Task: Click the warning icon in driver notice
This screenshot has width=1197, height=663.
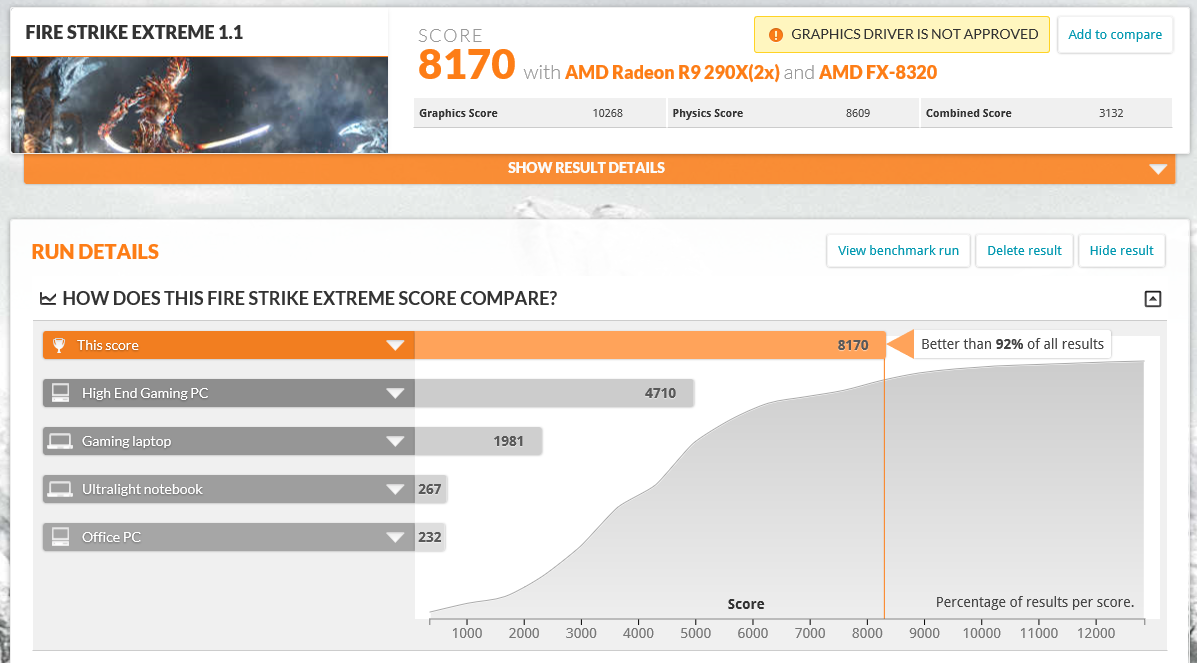Action: pyautogui.click(x=776, y=34)
